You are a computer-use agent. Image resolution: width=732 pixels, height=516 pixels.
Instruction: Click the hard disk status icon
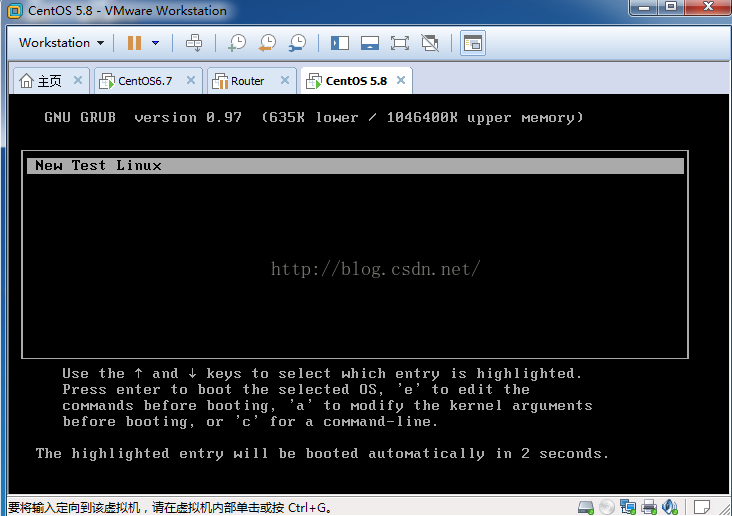pos(586,507)
